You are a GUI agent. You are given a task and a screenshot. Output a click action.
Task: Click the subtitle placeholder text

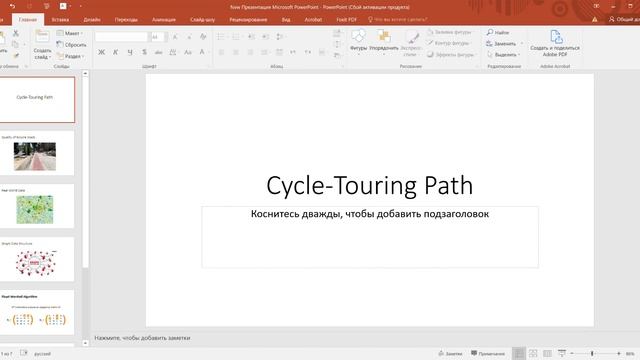[370, 214]
